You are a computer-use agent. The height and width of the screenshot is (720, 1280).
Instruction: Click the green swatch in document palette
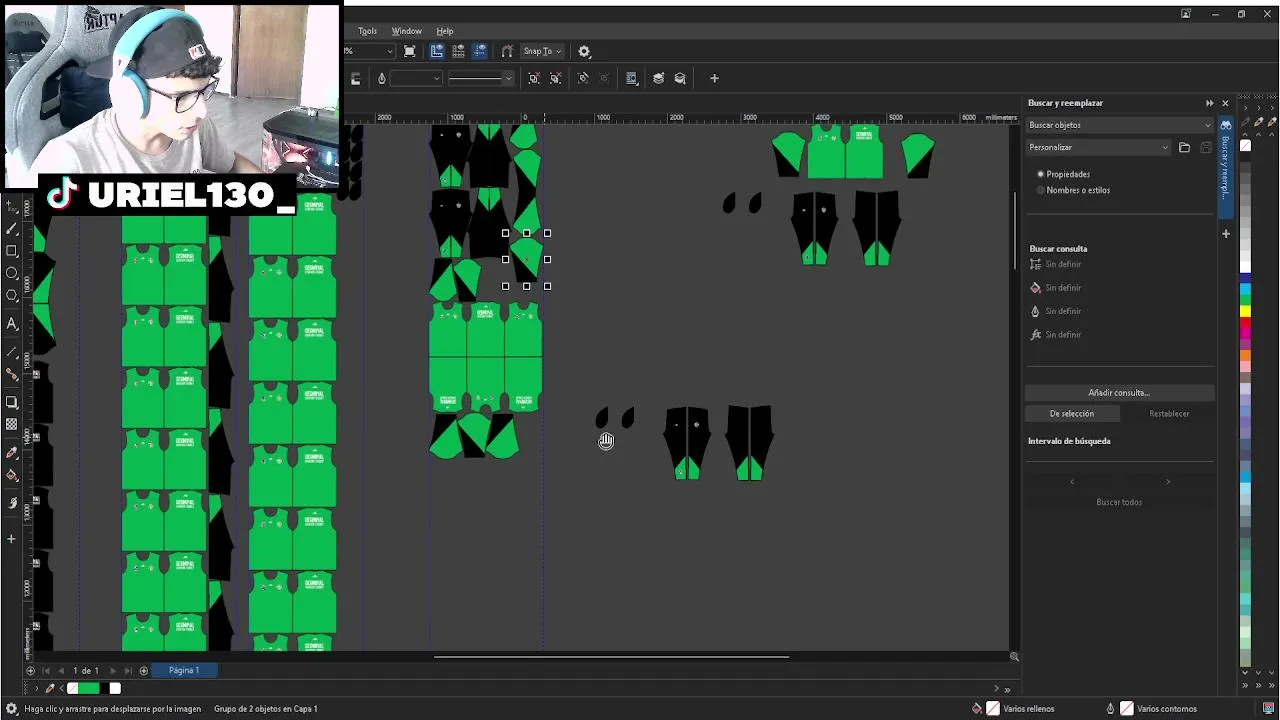click(x=88, y=688)
